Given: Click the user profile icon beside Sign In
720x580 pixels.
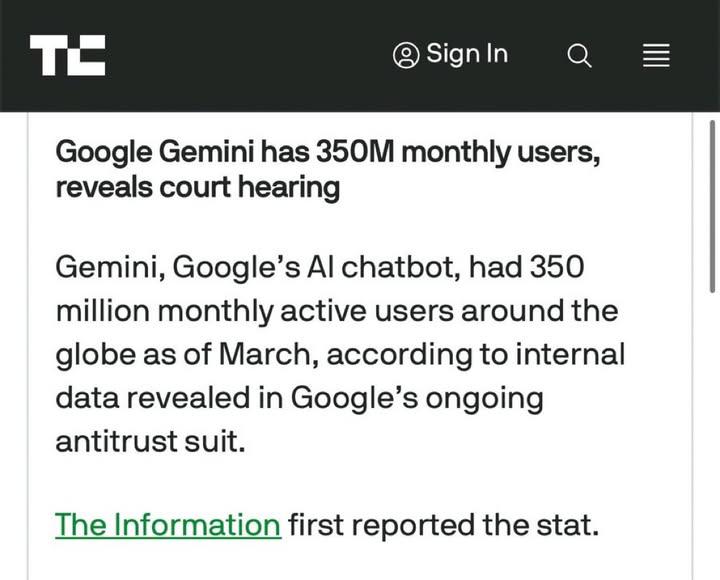Looking at the screenshot, I should 406,55.
